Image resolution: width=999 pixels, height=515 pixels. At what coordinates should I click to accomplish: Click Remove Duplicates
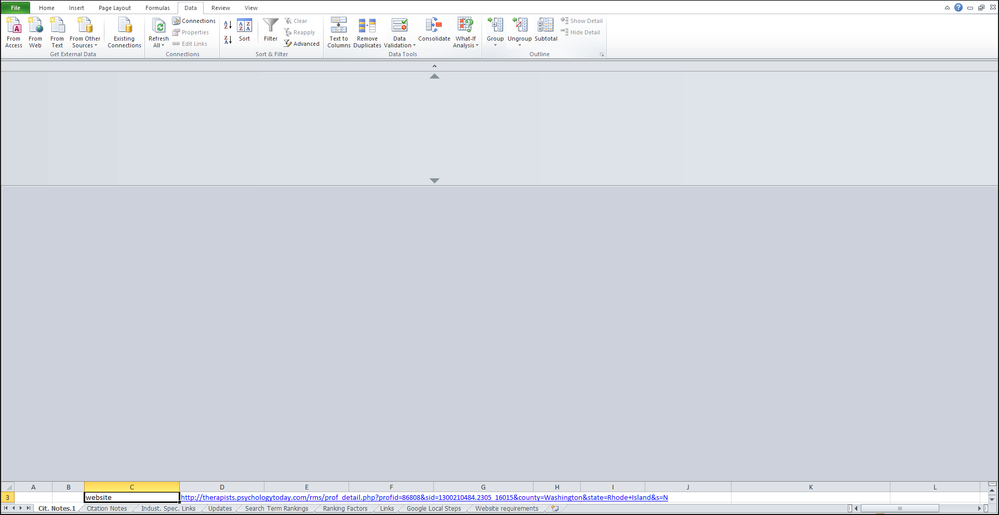[367, 33]
